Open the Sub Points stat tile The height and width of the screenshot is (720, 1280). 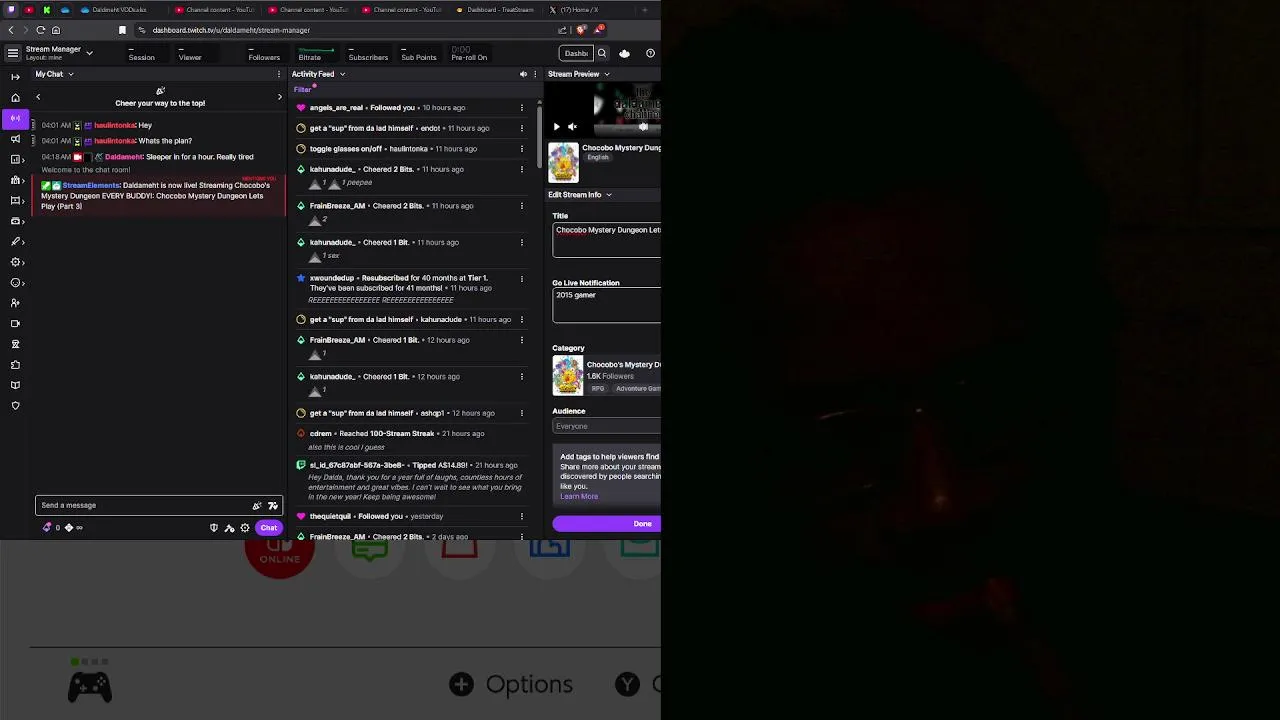[x=419, y=53]
